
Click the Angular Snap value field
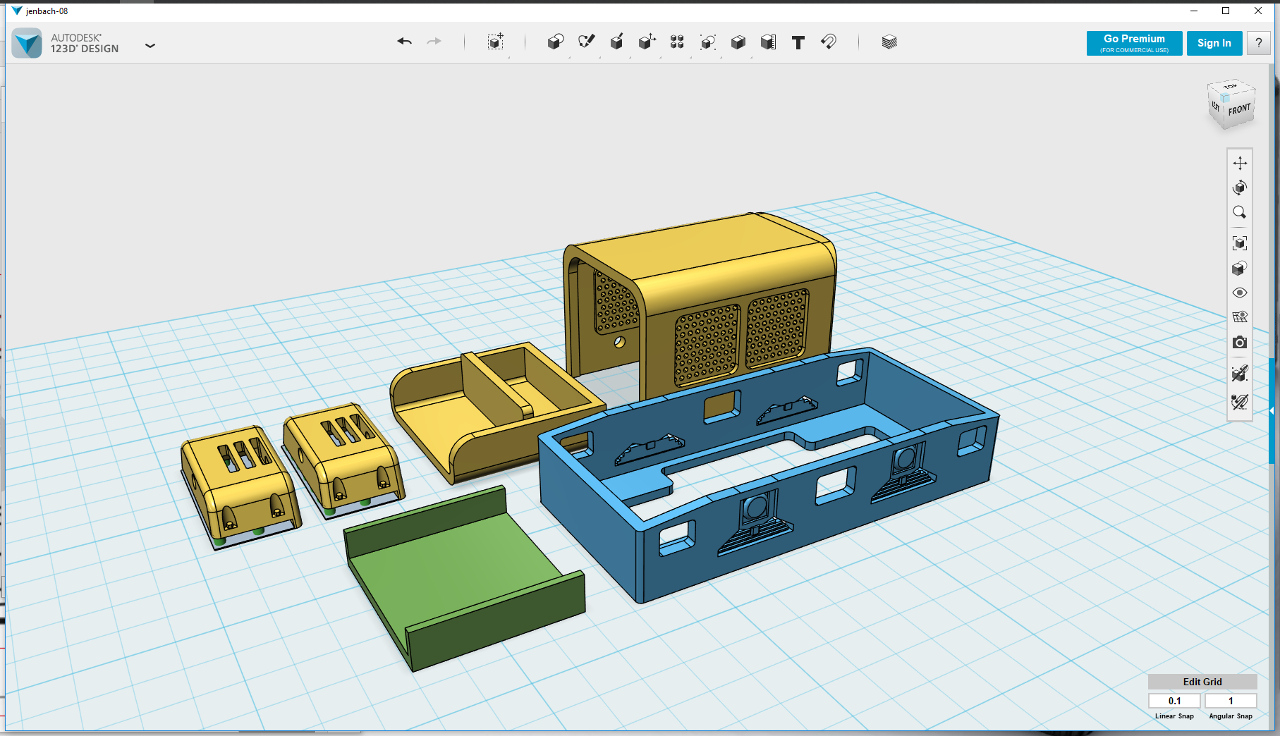pos(1230,701)
